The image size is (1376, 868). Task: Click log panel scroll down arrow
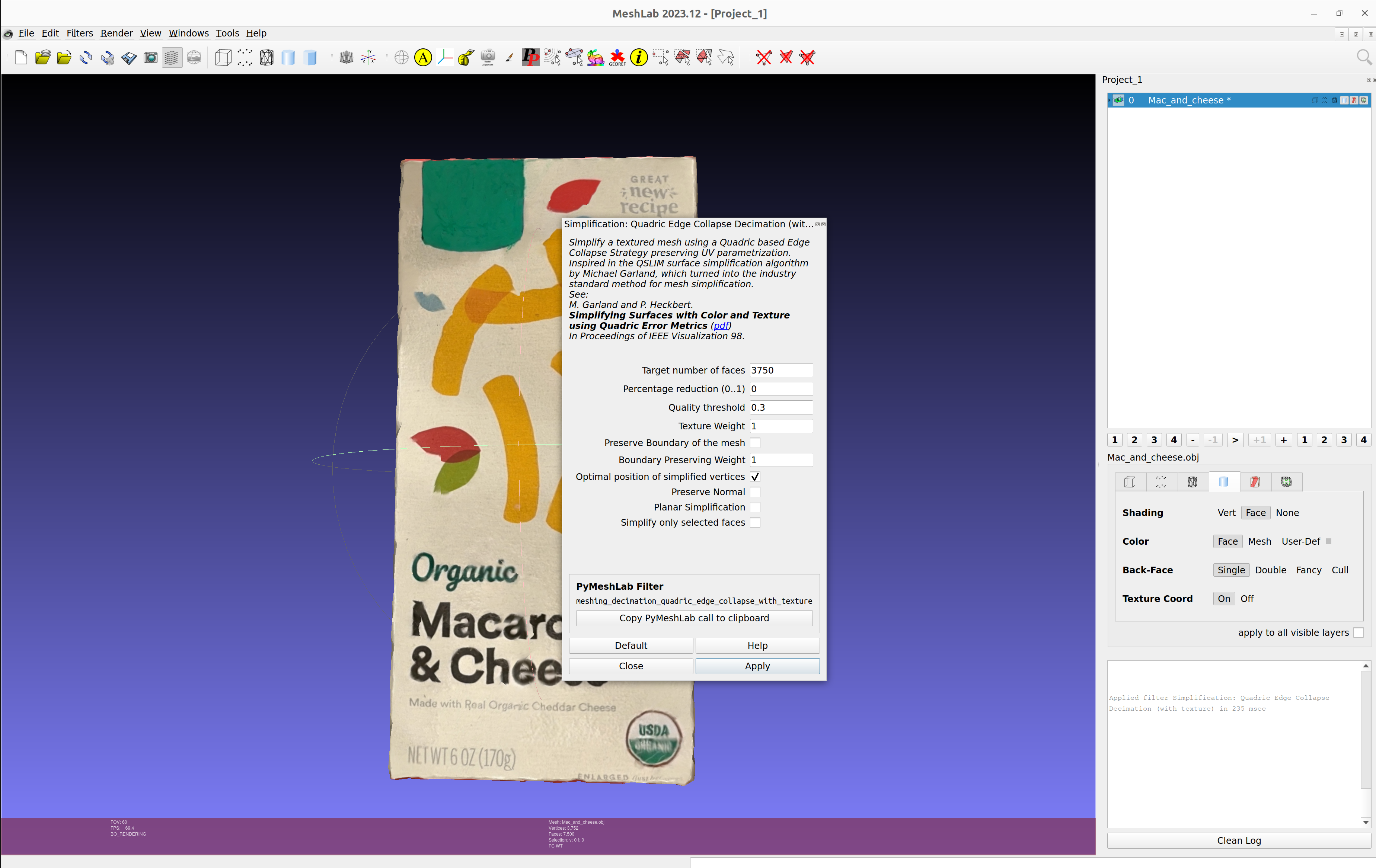[1365, 822]
